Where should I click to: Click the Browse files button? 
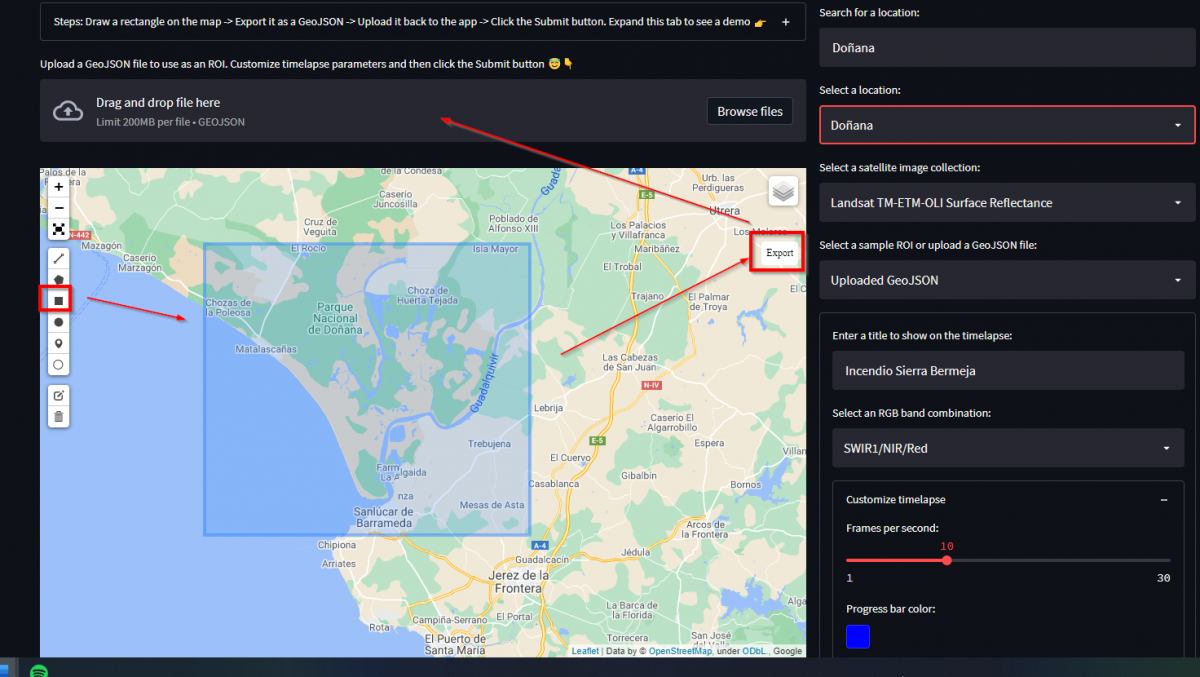coord(749,111)
